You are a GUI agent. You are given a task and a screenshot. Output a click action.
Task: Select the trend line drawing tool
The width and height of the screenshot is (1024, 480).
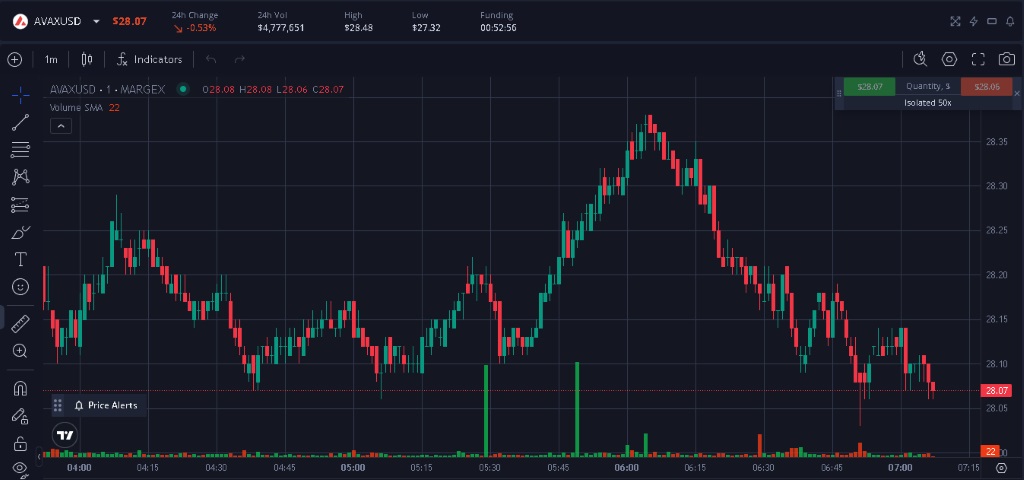tap(20, 123)
